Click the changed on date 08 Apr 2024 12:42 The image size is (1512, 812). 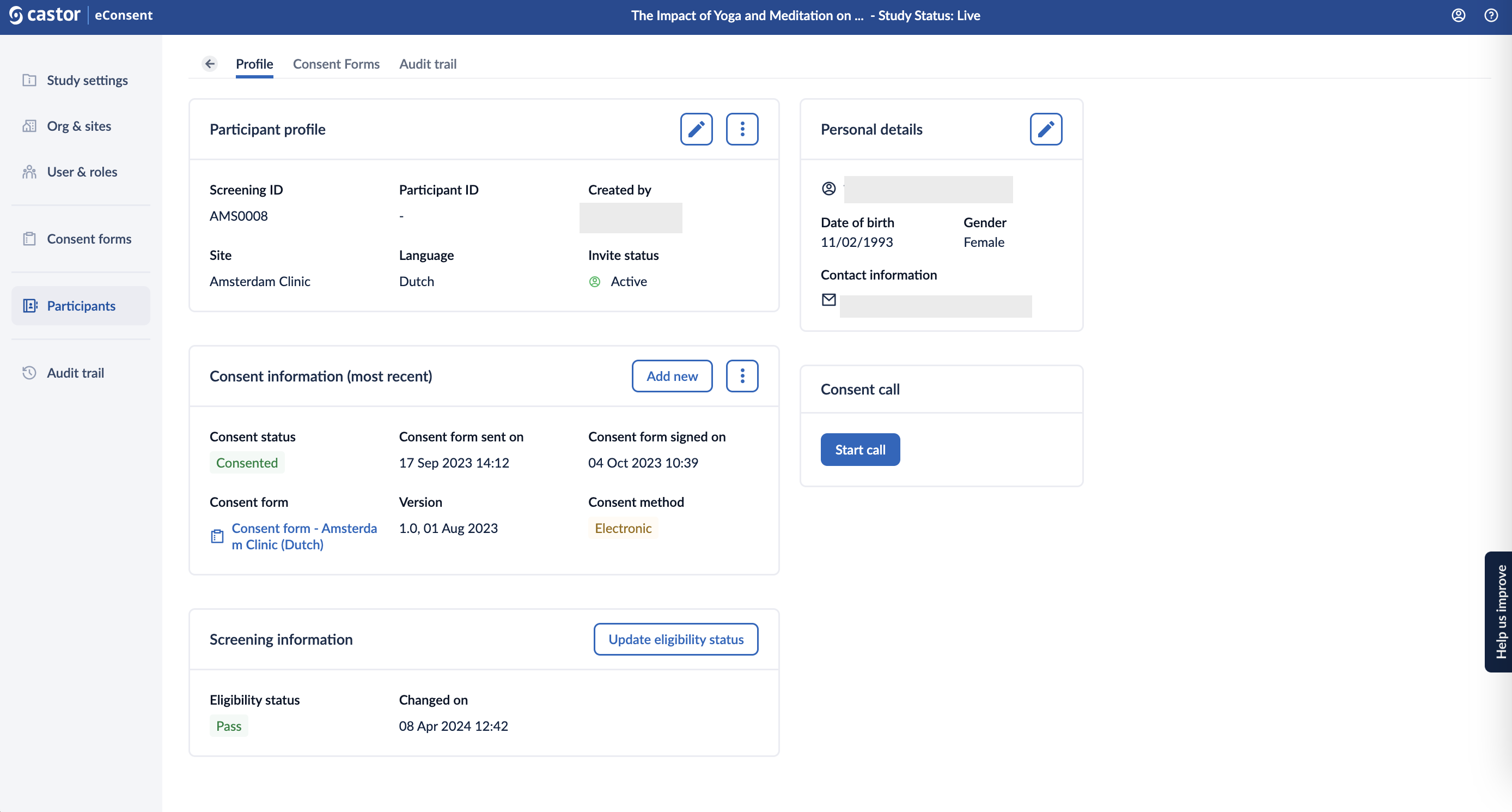[x=453, y=726]
